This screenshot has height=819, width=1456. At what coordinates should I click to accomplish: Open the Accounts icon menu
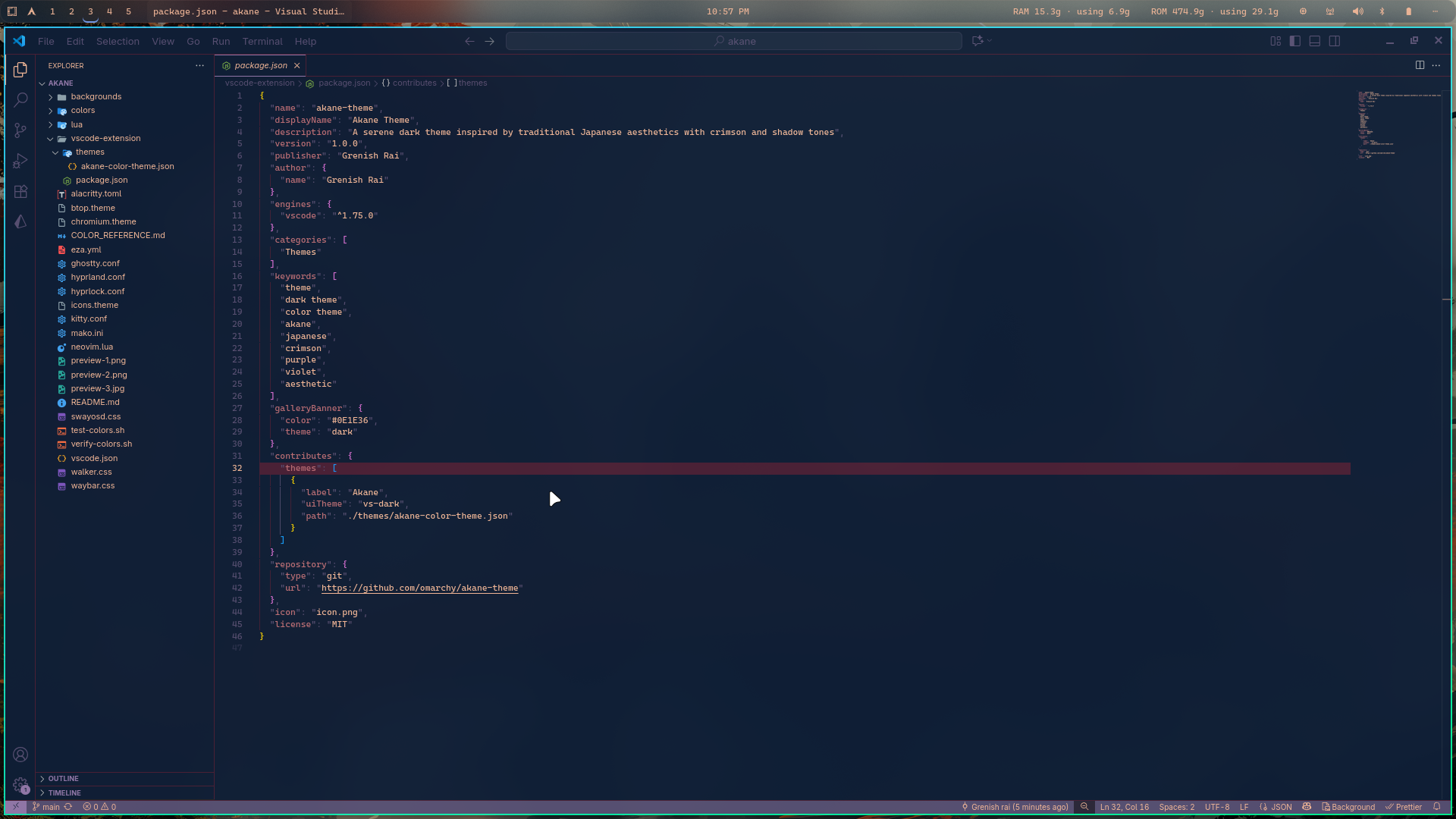click(21, 755)
